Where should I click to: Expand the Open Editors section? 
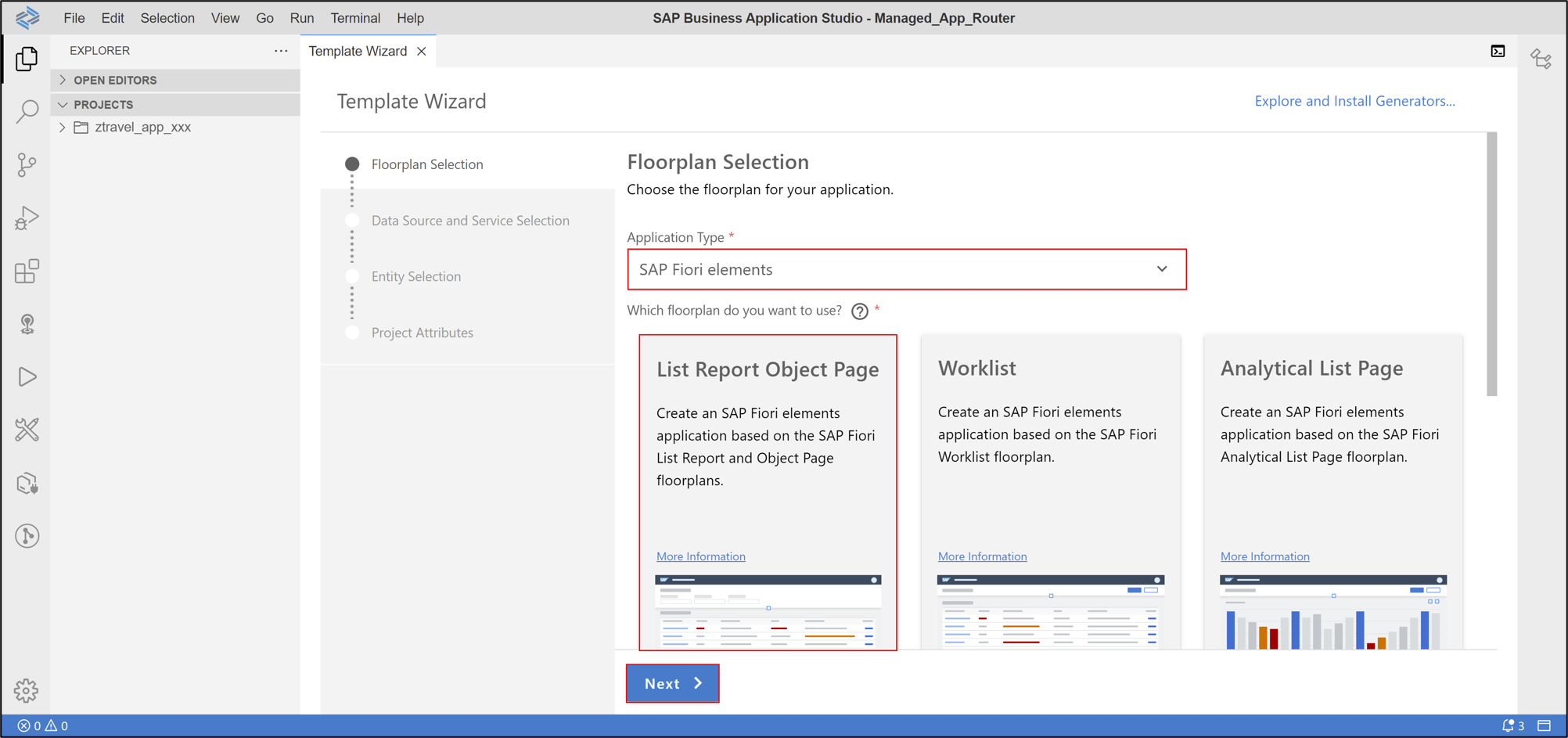pos(175,80)
